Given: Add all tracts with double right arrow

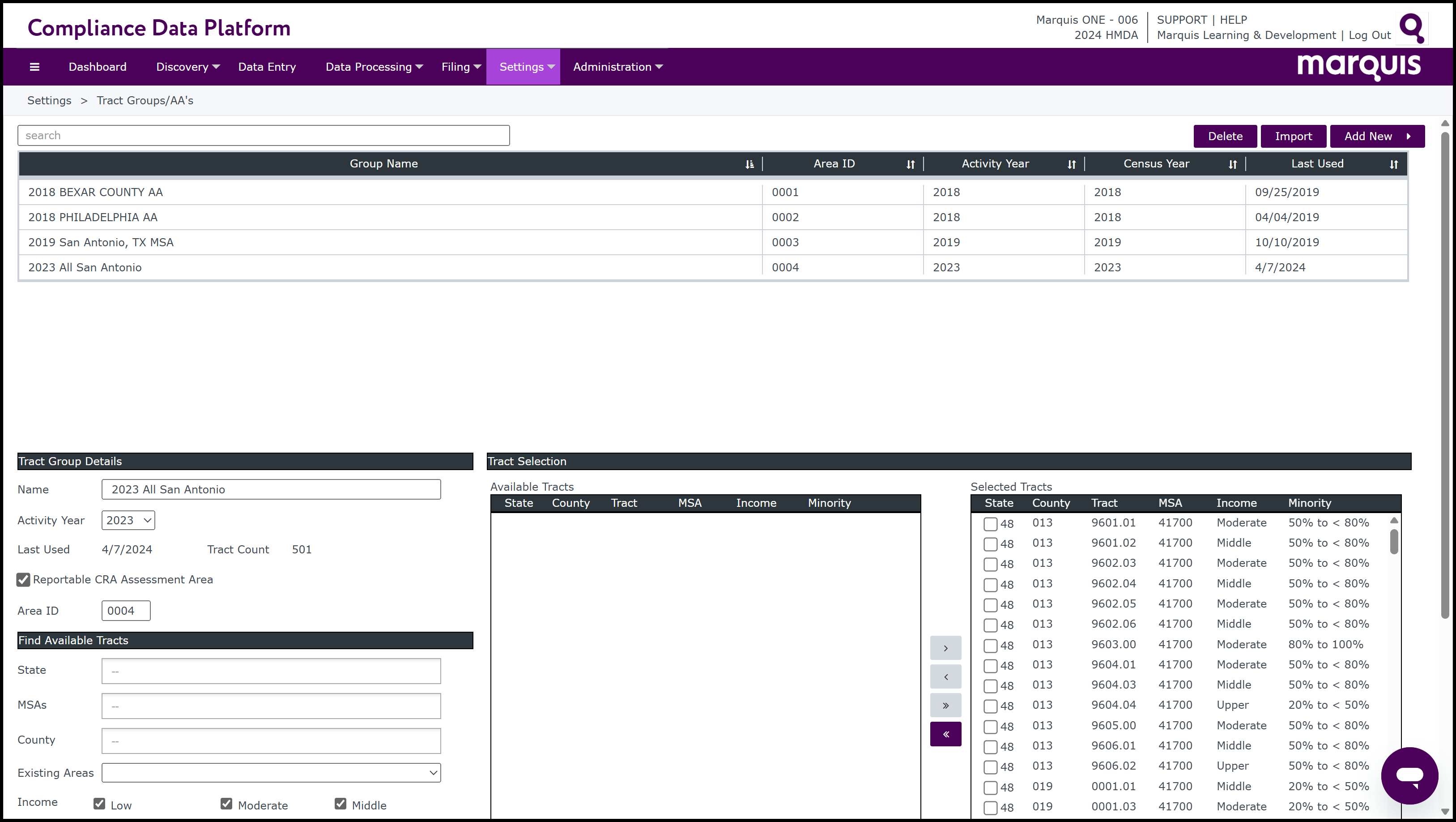Looking at the screenshot, I should pos(945,706).
